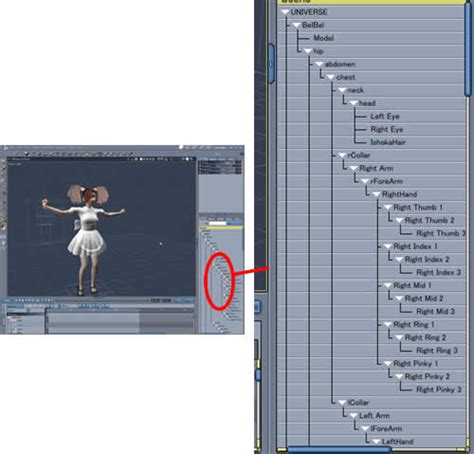Image resolution: width=474 pixels, height=454 pixels.
Task: Collapse the rForeArm triangle
Action: tap(365, 181)
